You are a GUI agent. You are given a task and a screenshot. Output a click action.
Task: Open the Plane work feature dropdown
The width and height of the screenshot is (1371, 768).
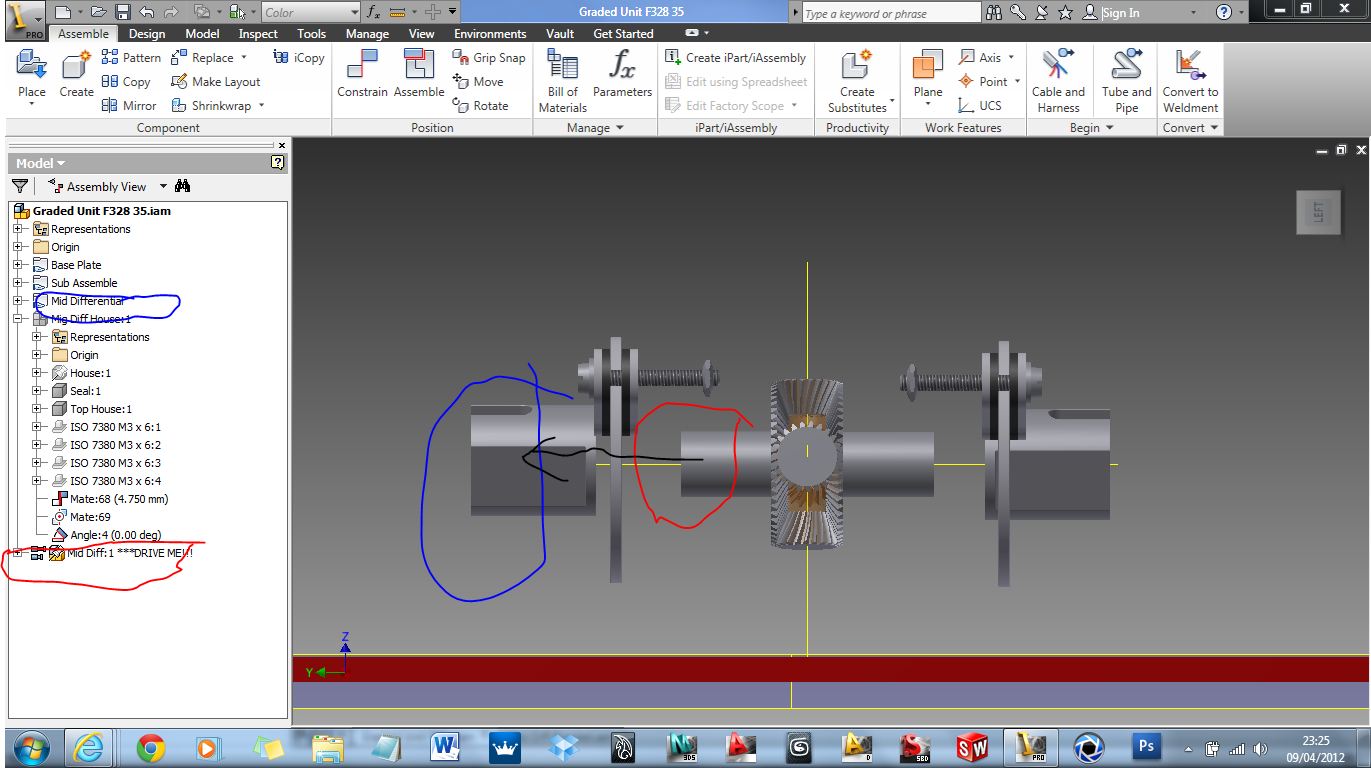coord(927,104)
